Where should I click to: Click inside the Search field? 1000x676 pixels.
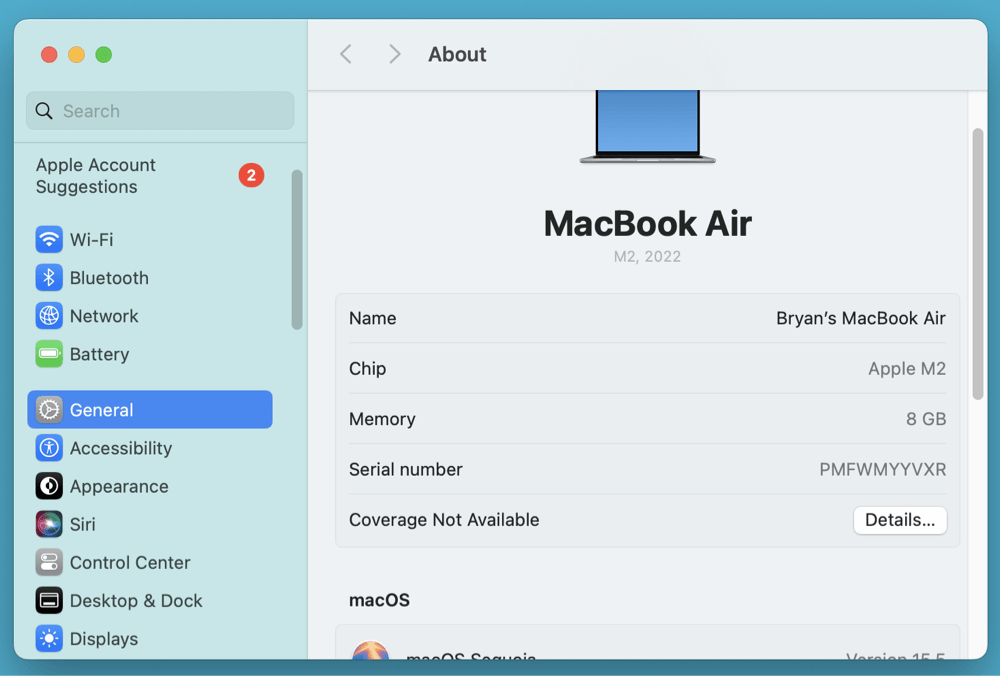(160, 110)
